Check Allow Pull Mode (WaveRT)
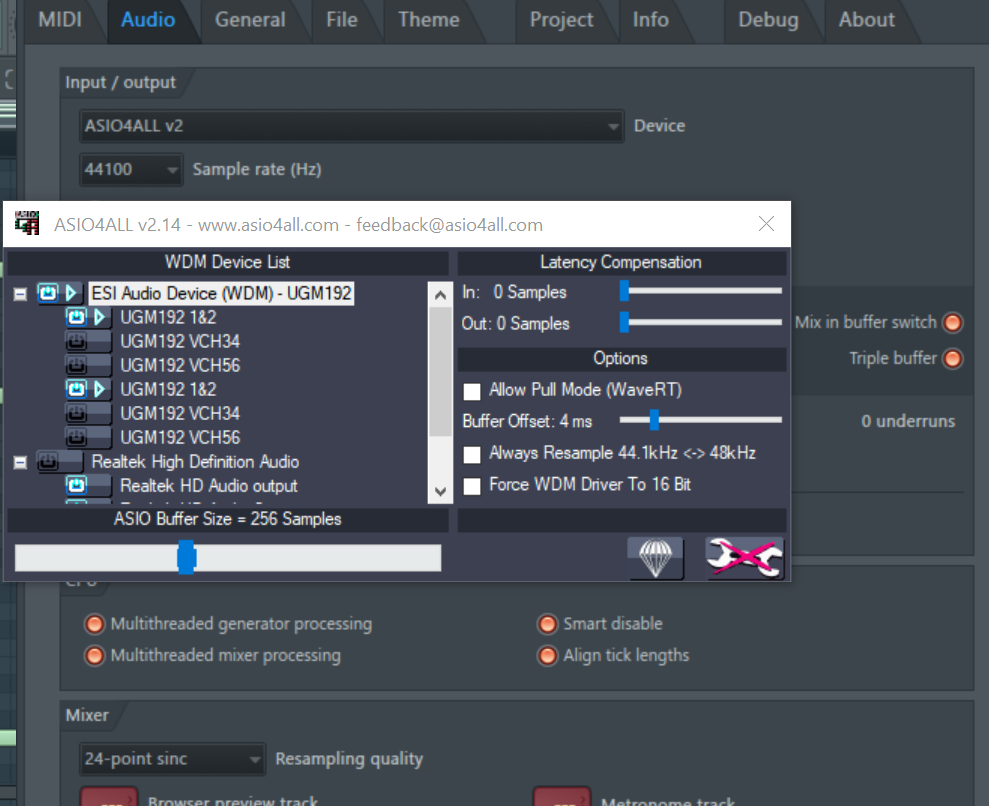The width and height of the screenshot is (989, 806). click(x=472, y=391)
